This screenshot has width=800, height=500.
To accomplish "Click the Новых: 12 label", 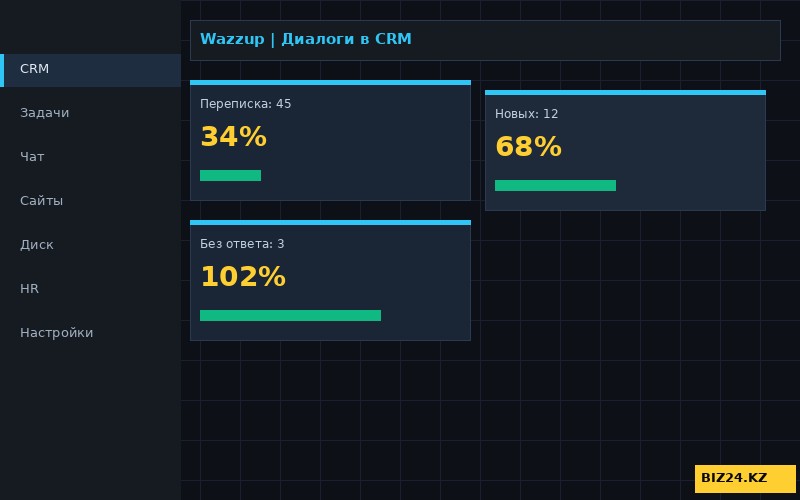I will [x=527, y=114].
